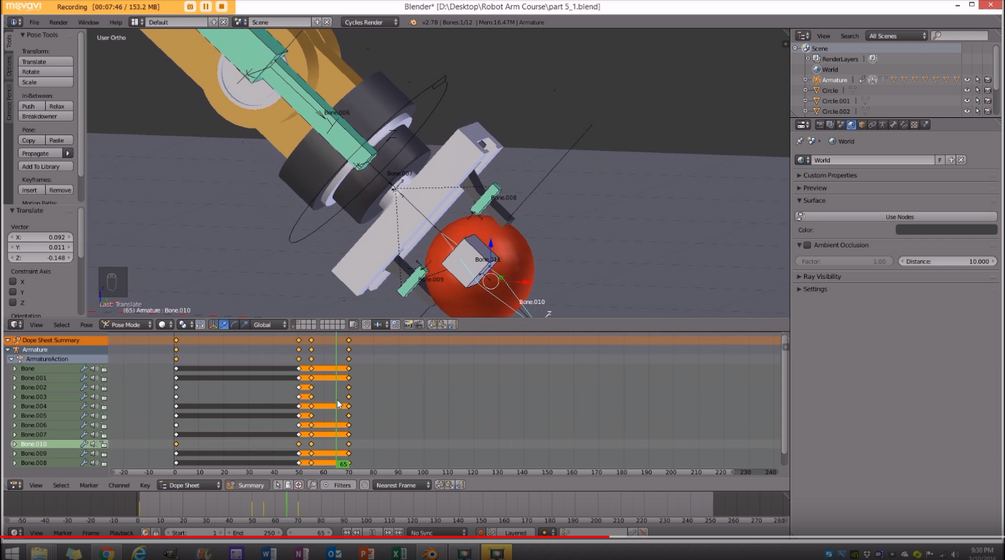Screen dimensions: 1005x560
Task: Open Microsoft Word from the taskbar
Action: pyautogui.click(x=269, y=553)
